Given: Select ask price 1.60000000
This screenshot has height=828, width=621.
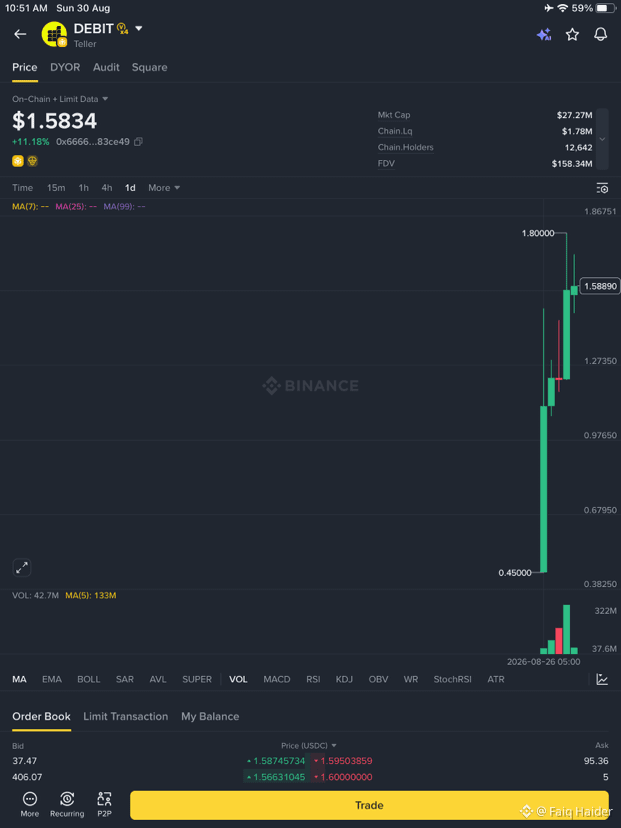Looking at the screenshot, I should [343, 777].
